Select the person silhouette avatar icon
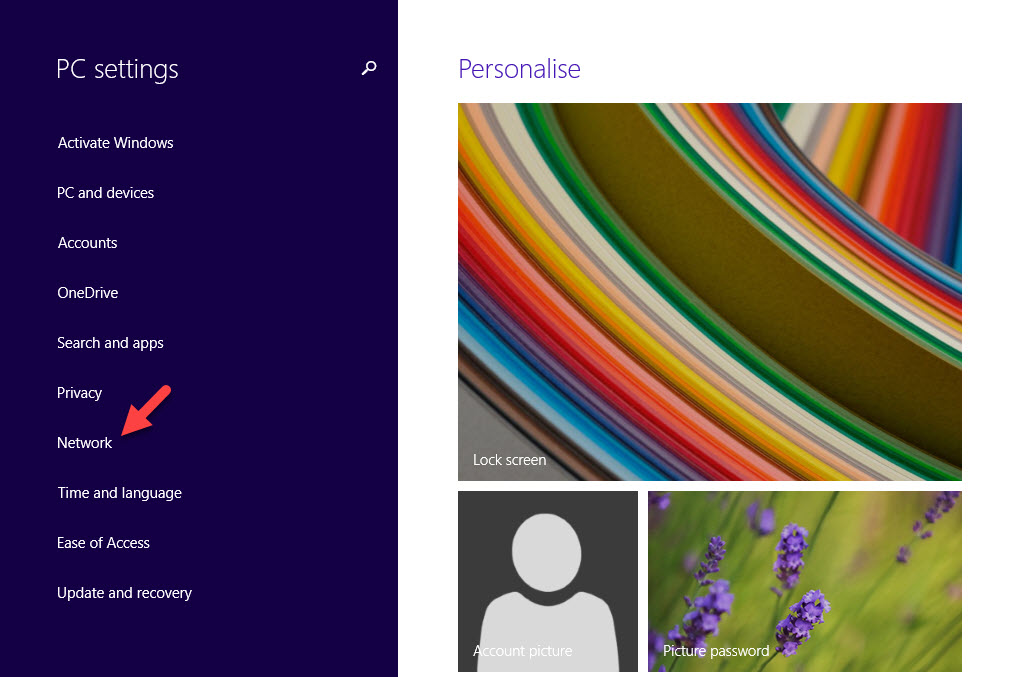Viewport: 1010px width, 677px height. 547,581
